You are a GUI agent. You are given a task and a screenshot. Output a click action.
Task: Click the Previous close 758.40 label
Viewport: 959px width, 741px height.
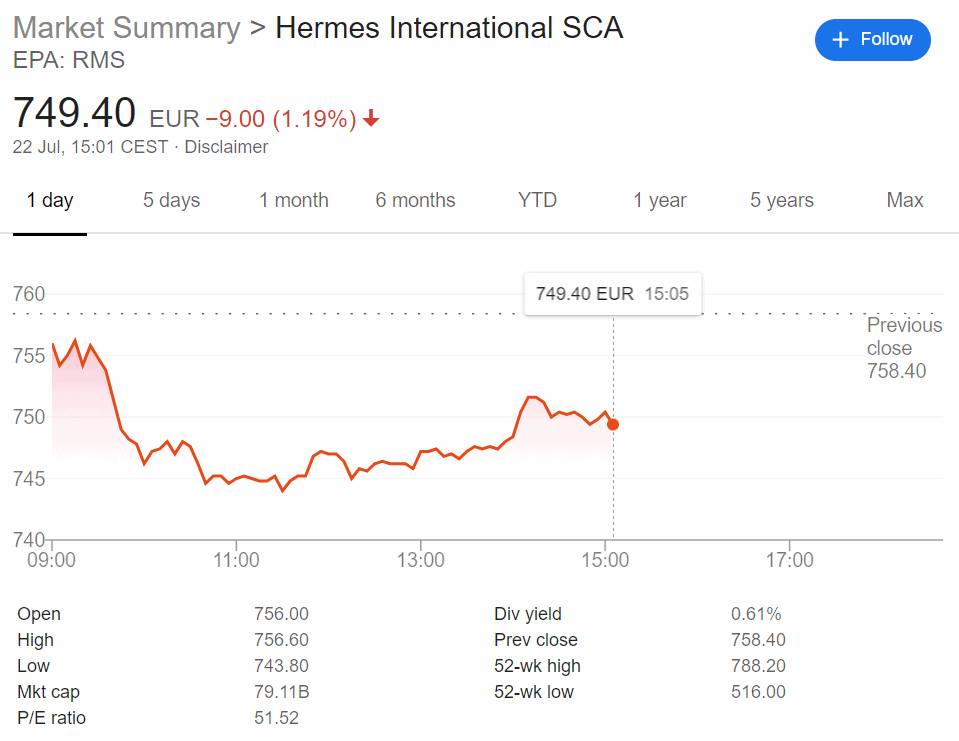coord(904,348)
